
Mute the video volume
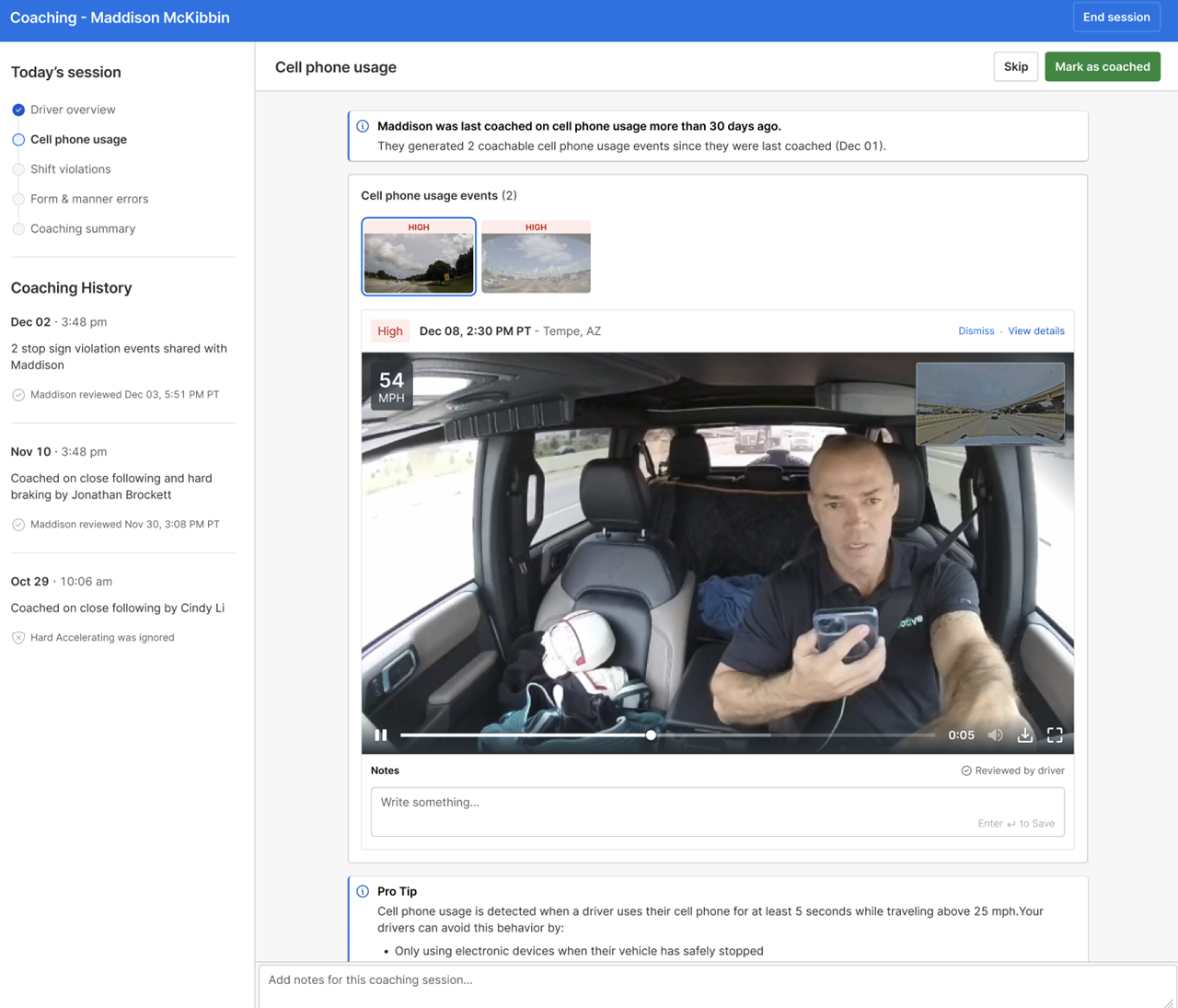click(995, 735)
